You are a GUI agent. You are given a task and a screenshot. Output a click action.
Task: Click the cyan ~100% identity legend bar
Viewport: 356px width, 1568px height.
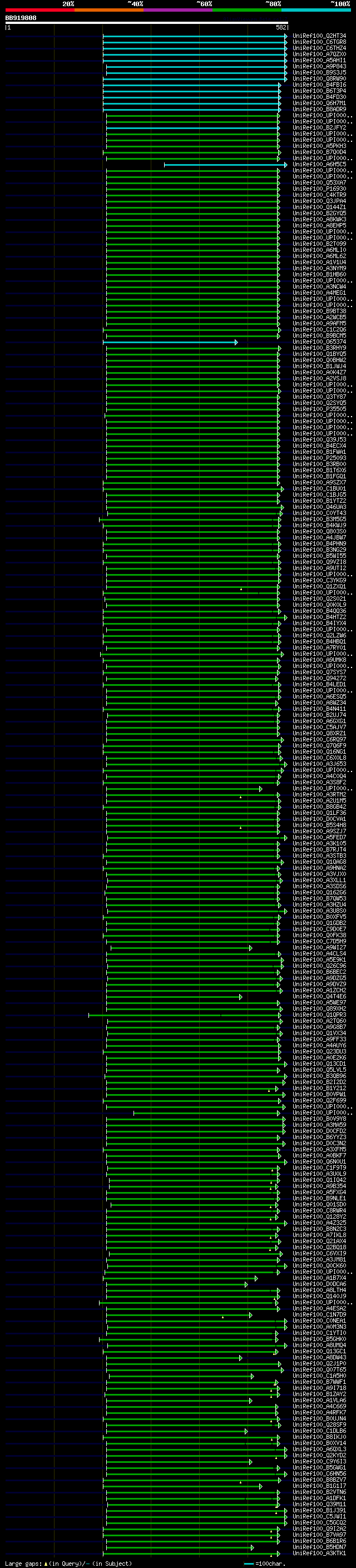317,10
